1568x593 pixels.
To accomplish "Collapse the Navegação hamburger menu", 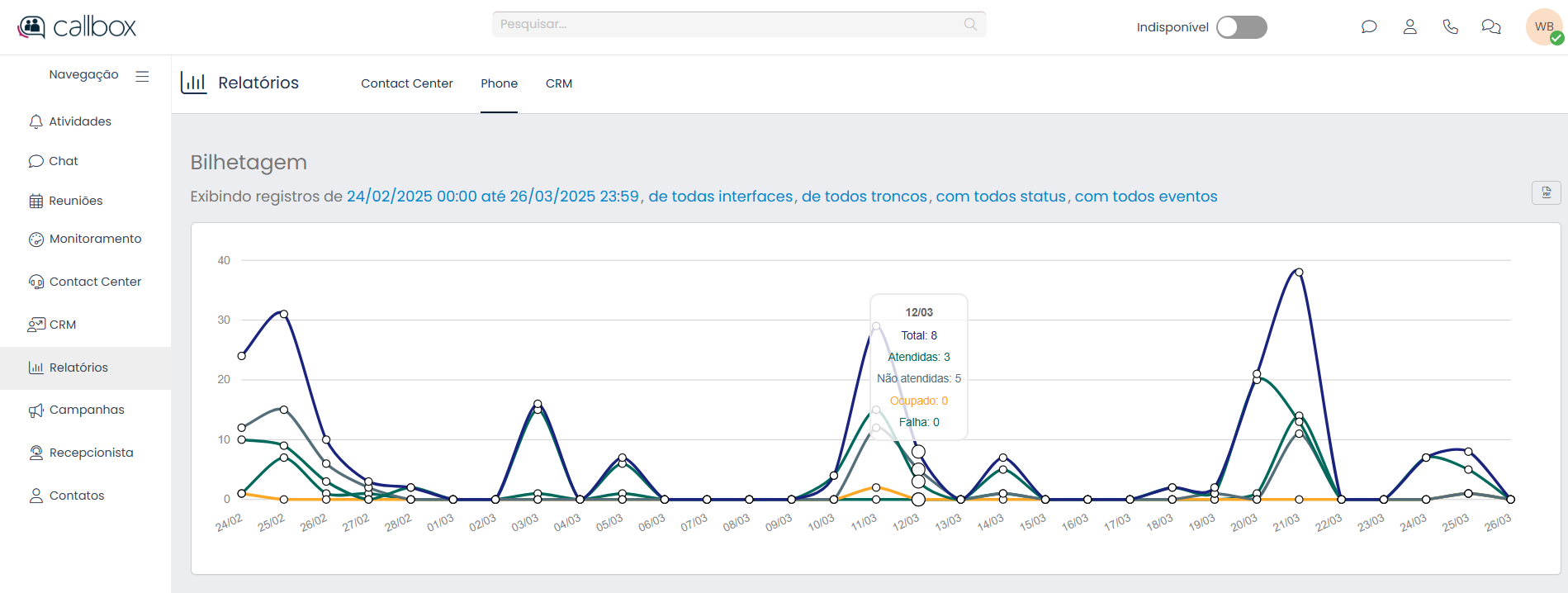I will (142, 76).
